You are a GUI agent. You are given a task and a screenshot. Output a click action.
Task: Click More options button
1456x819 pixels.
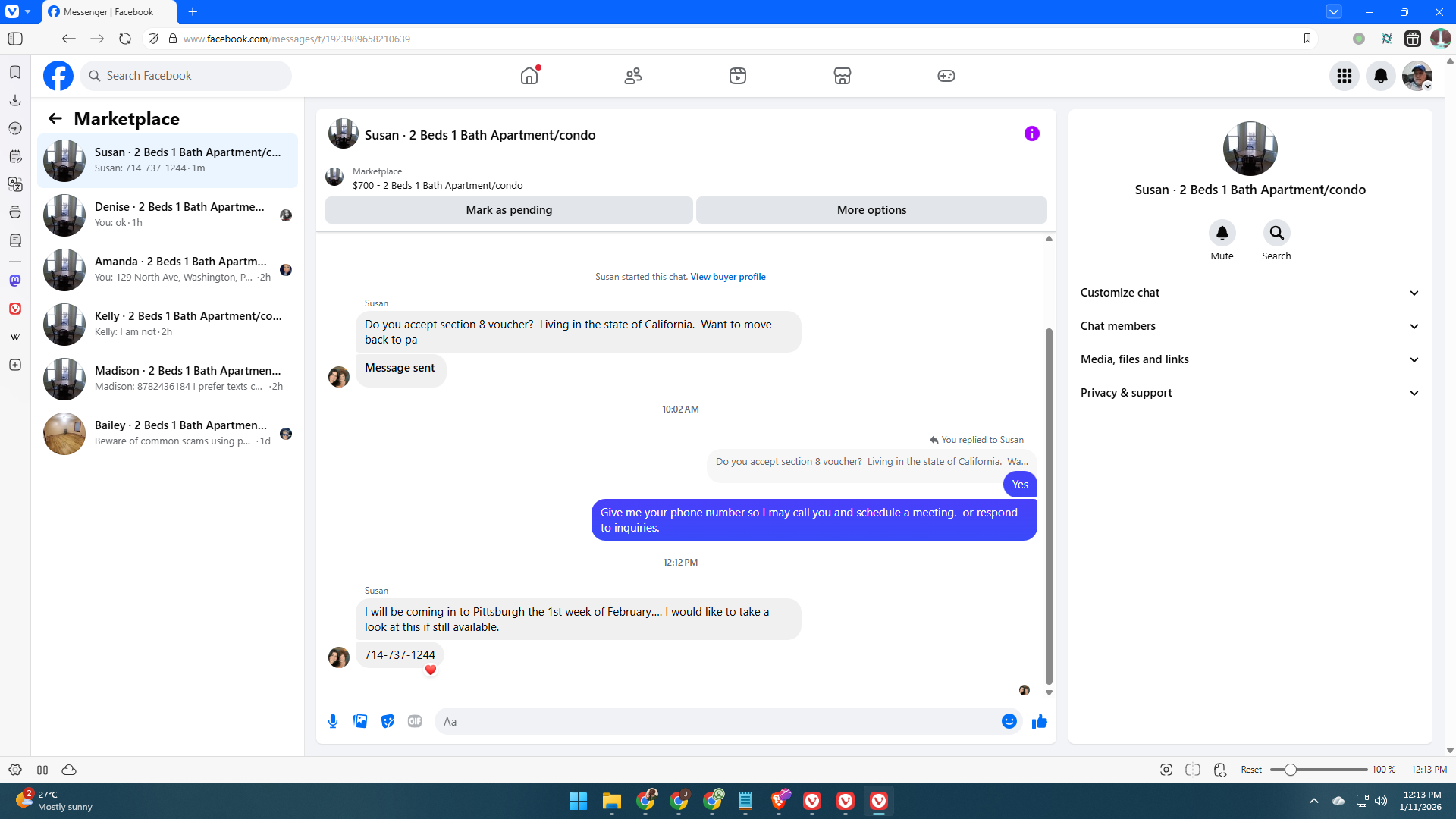871,210
